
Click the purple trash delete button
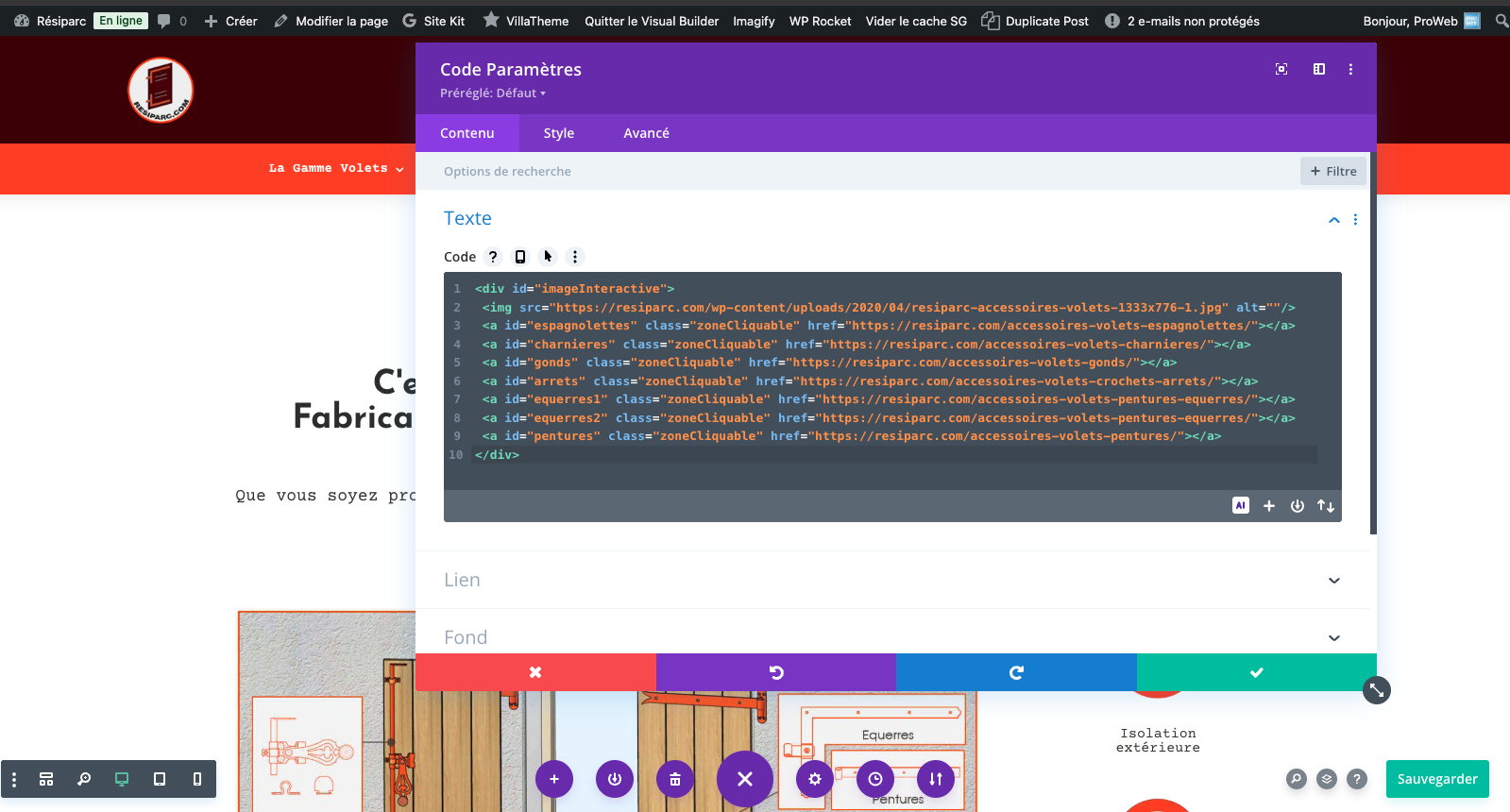click(675, 779)
